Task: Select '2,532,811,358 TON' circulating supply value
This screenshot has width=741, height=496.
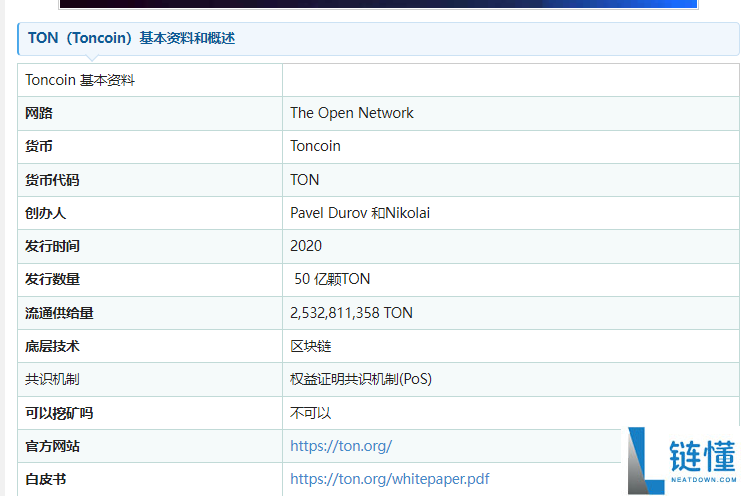Action: 351,313
